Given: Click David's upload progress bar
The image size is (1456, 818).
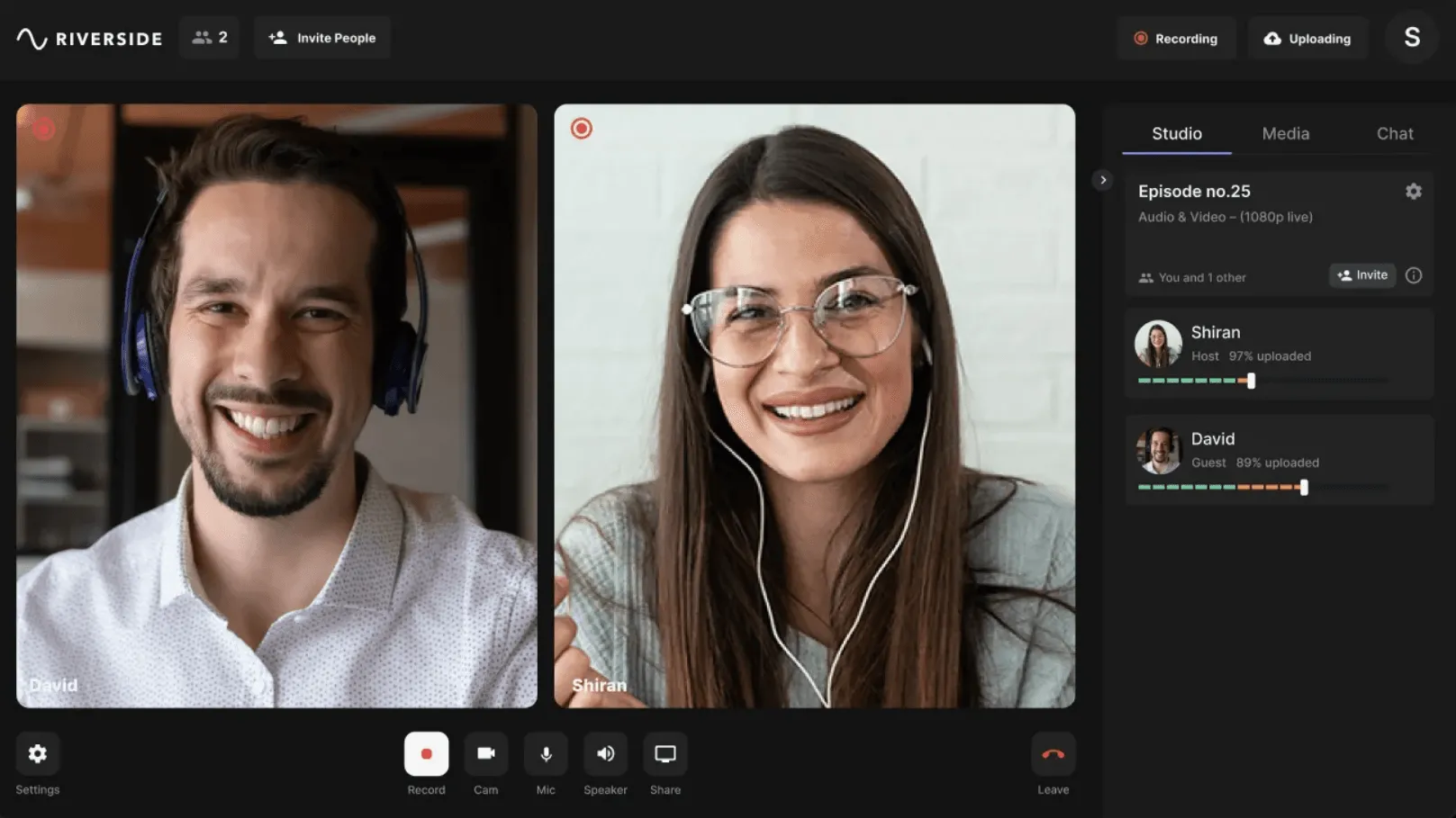Looking at the screenshot, I should coord(1262,487).
